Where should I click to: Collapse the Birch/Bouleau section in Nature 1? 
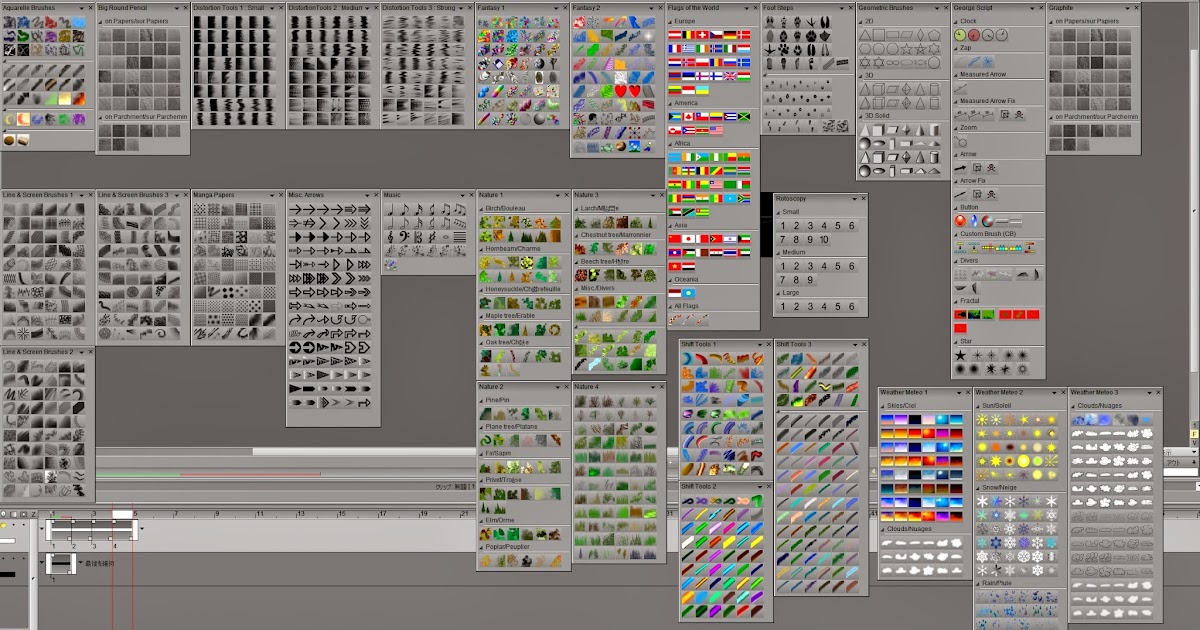click(482, 208)
